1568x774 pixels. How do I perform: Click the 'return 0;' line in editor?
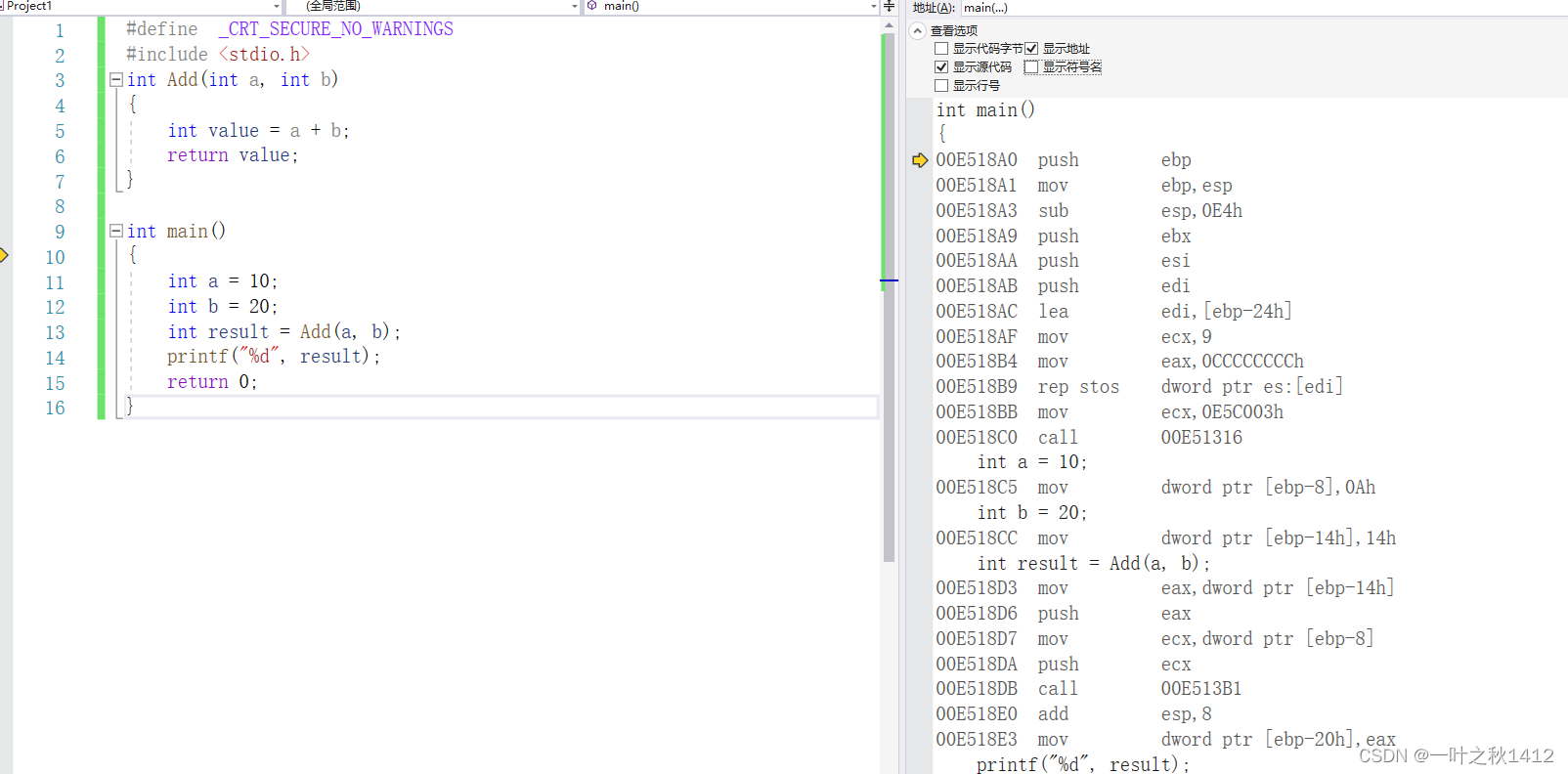(x=212, y=382)
